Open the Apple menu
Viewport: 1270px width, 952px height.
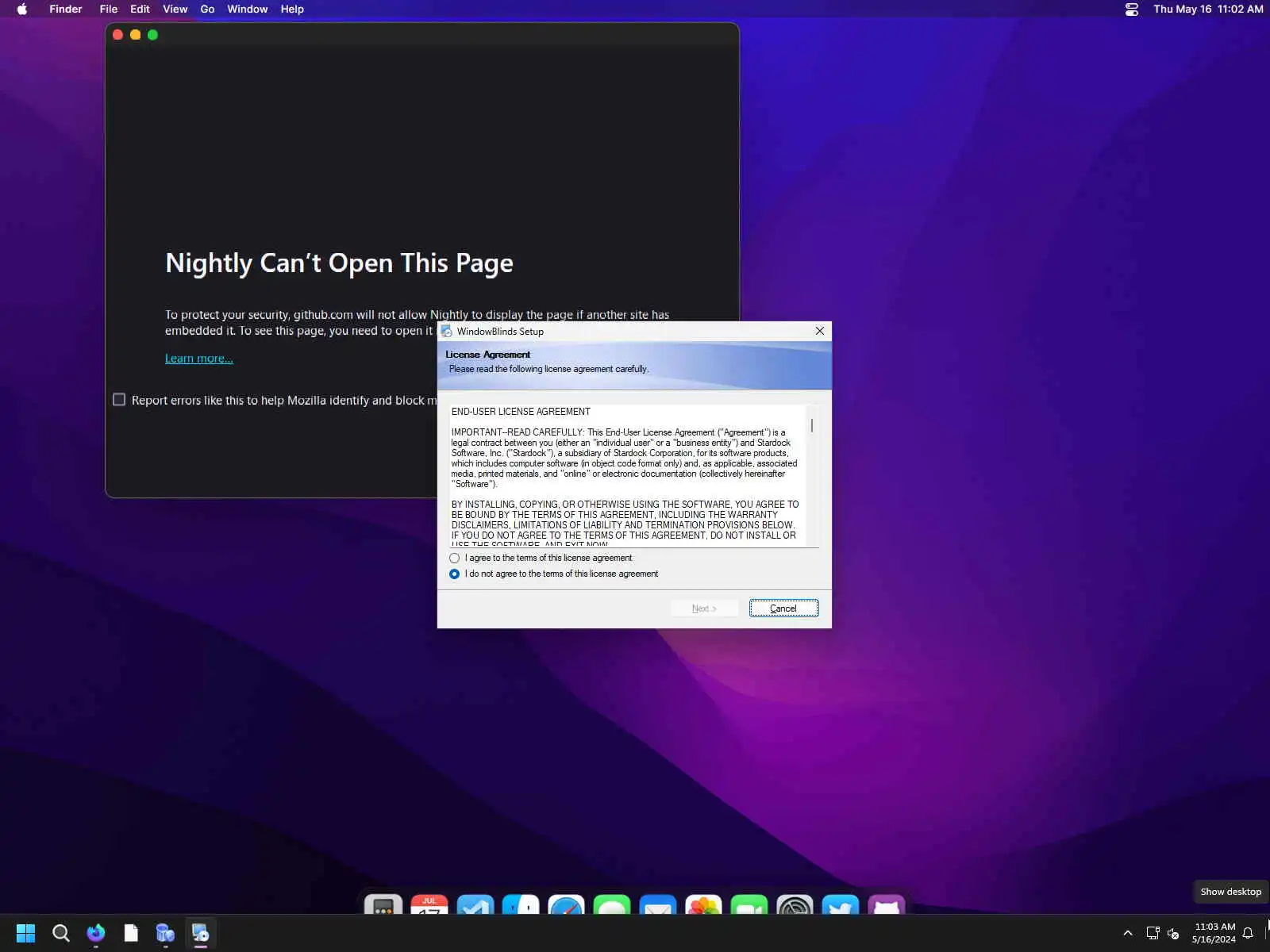22,10
